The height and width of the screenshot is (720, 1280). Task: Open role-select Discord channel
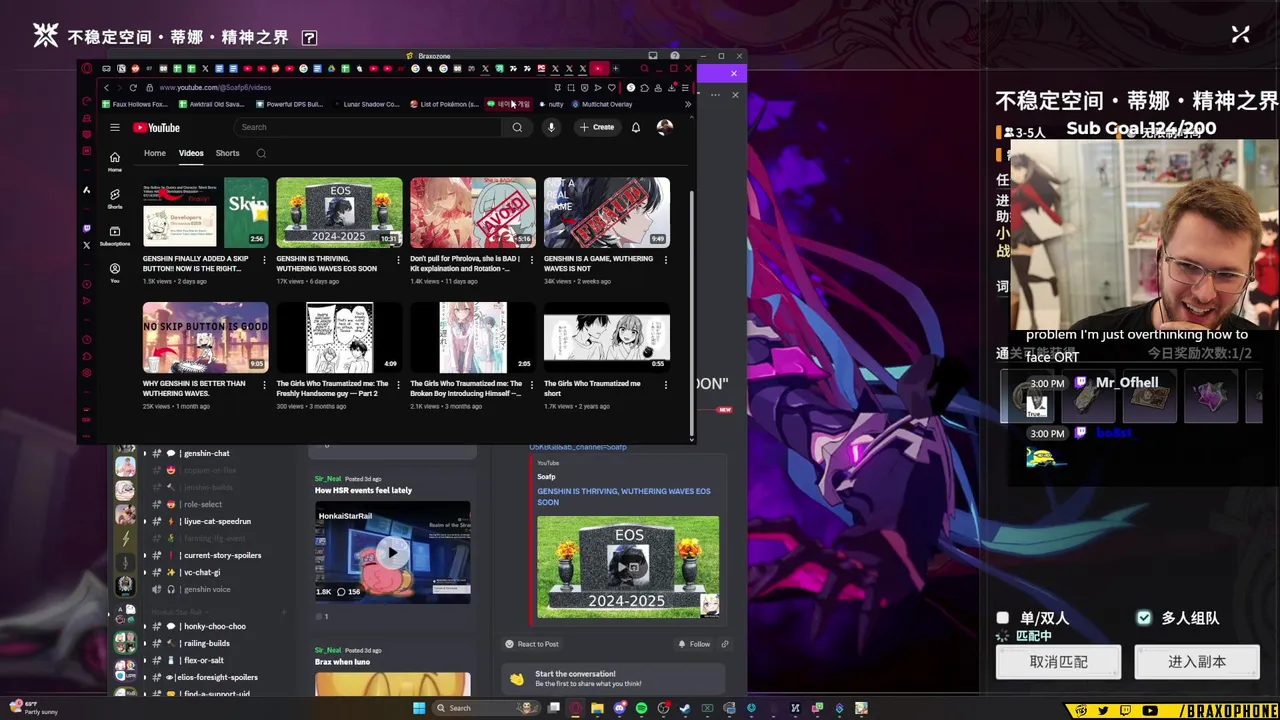(203, 504)
